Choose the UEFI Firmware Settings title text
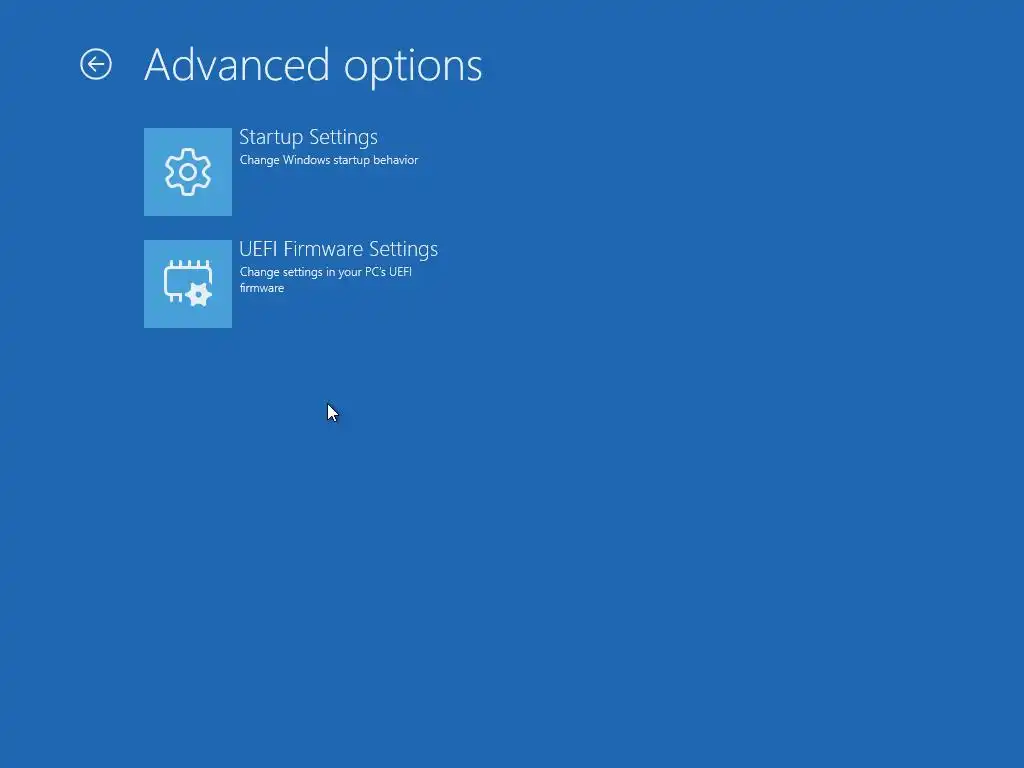The width and height of the screenshot is (1024, 768). (x=338, y=249)
